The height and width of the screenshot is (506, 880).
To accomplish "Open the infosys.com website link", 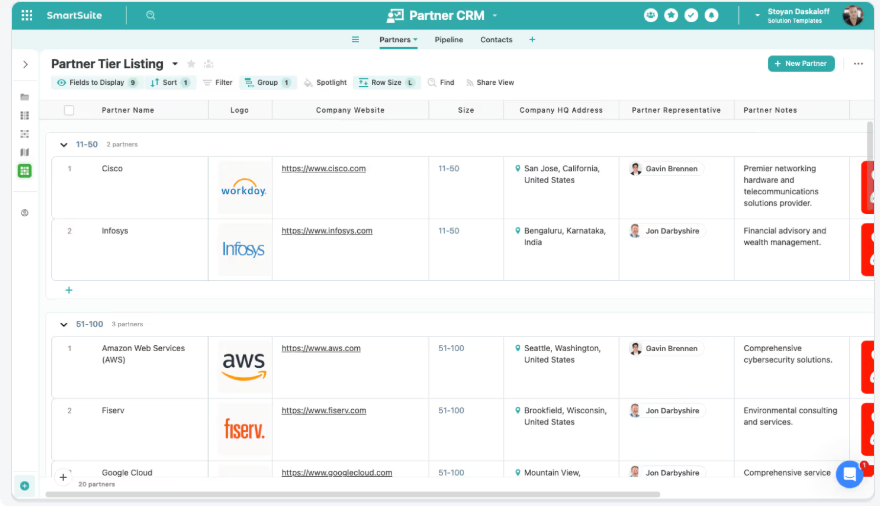I will pyautogui.click(x=327, y=231).
